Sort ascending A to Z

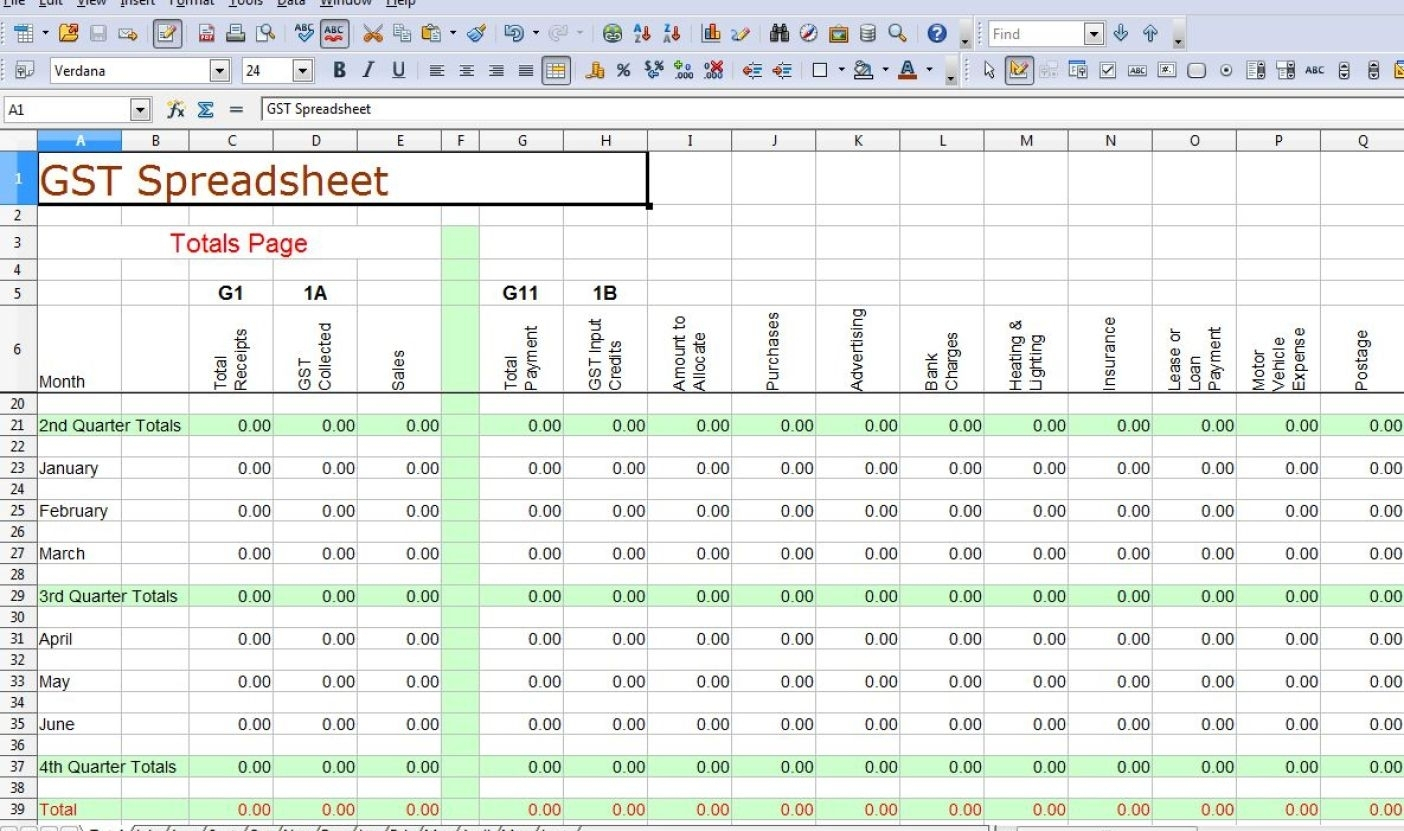(642, 34)
